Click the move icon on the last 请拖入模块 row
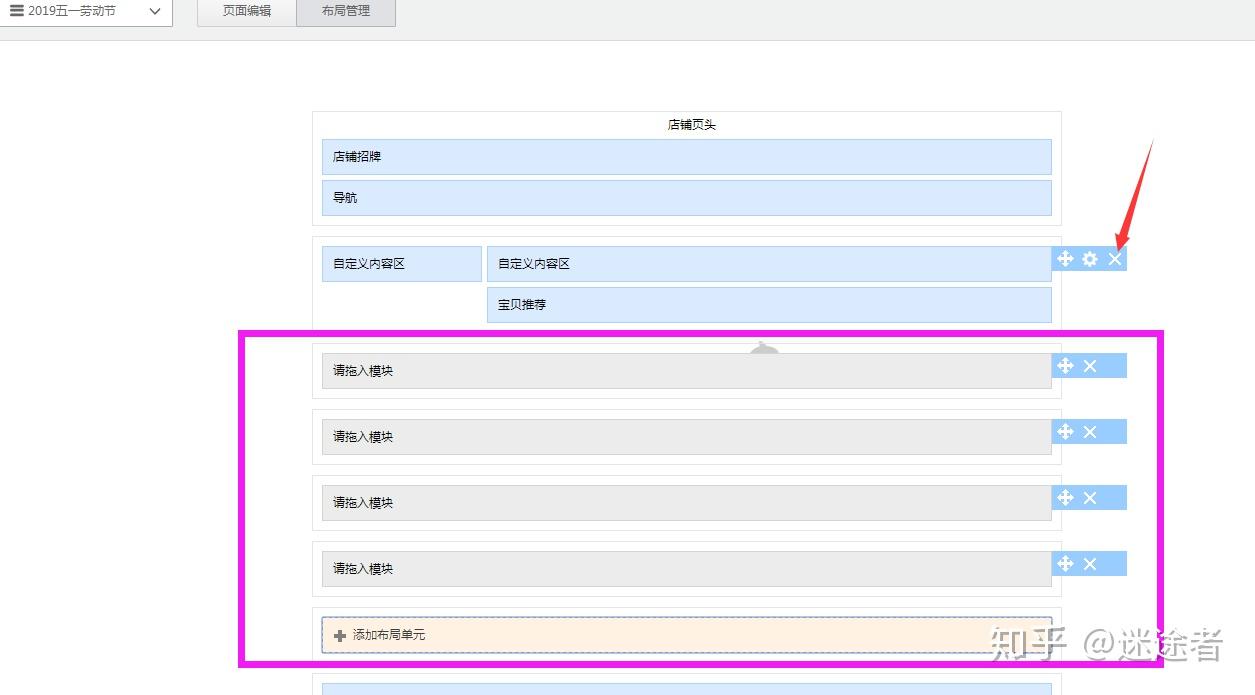This screenshot has height=695, width=1255. tap(1065, 563)
